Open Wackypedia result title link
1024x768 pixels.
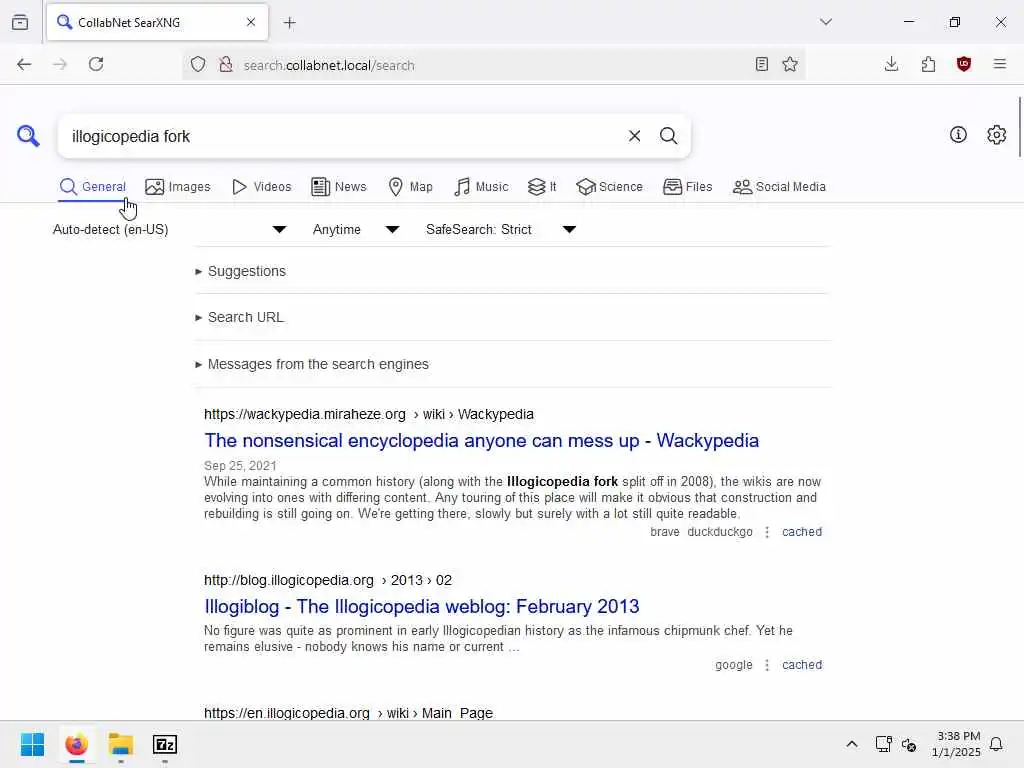pos(481,441)
